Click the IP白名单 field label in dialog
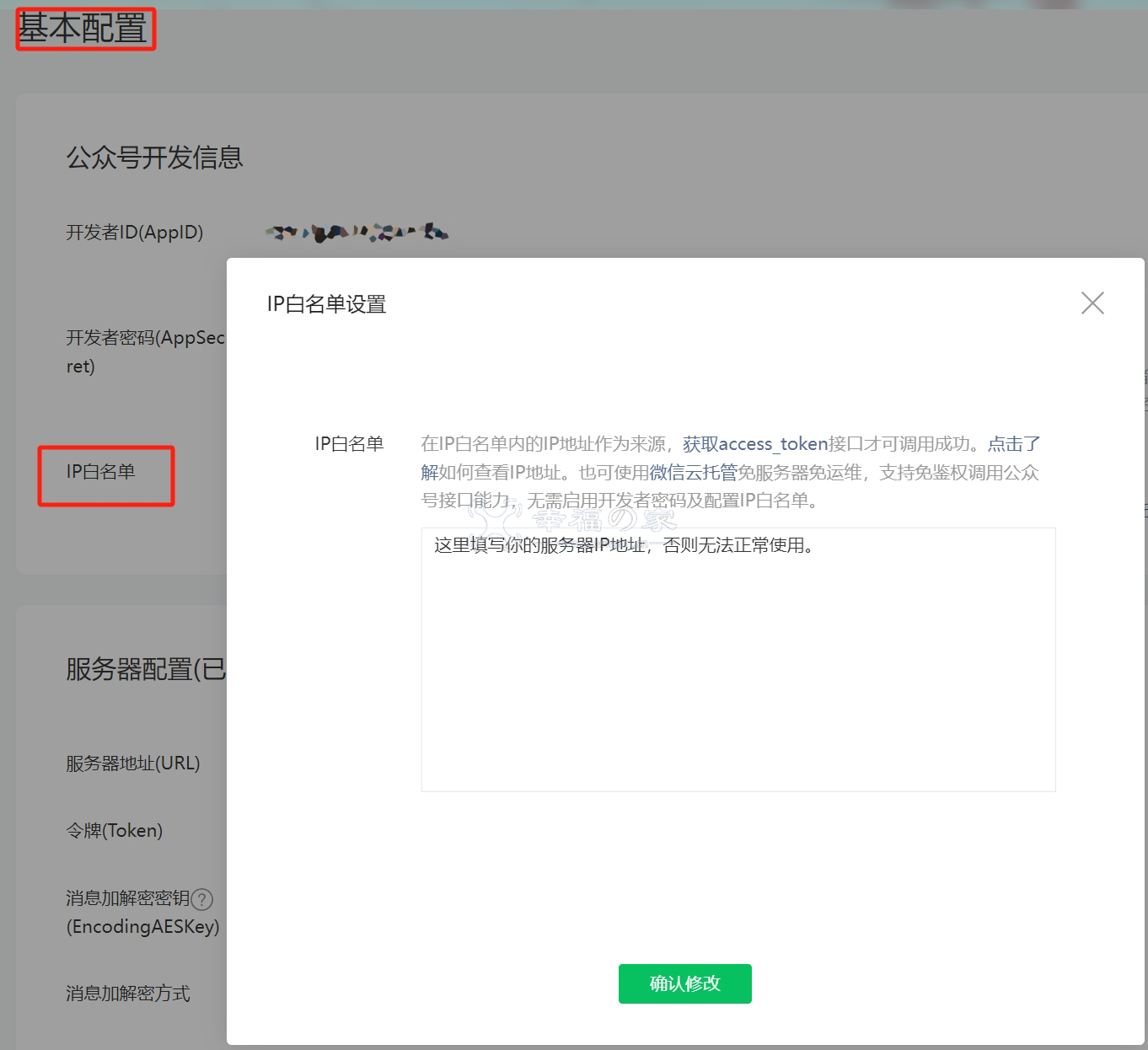Viewport: 1148px width, 1050px height. click(349, 444)
